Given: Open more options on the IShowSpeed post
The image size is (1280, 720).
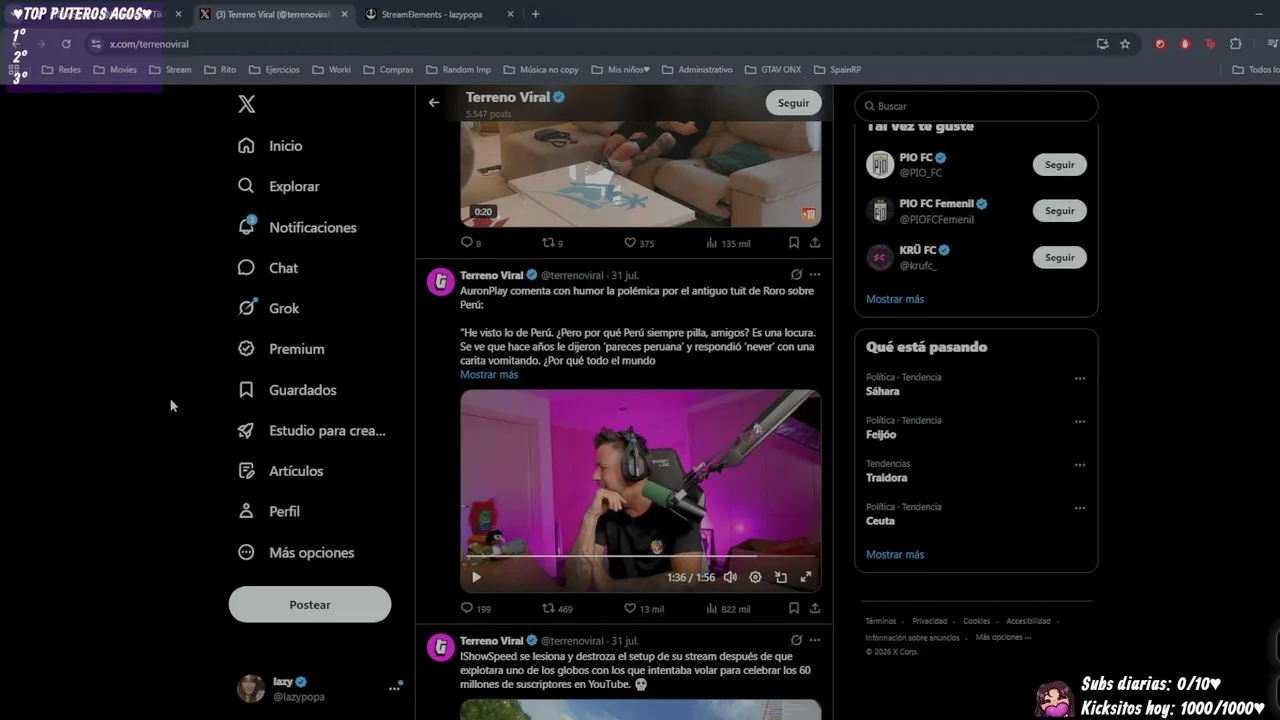Looking at the screenshot, I should point(815,640).
